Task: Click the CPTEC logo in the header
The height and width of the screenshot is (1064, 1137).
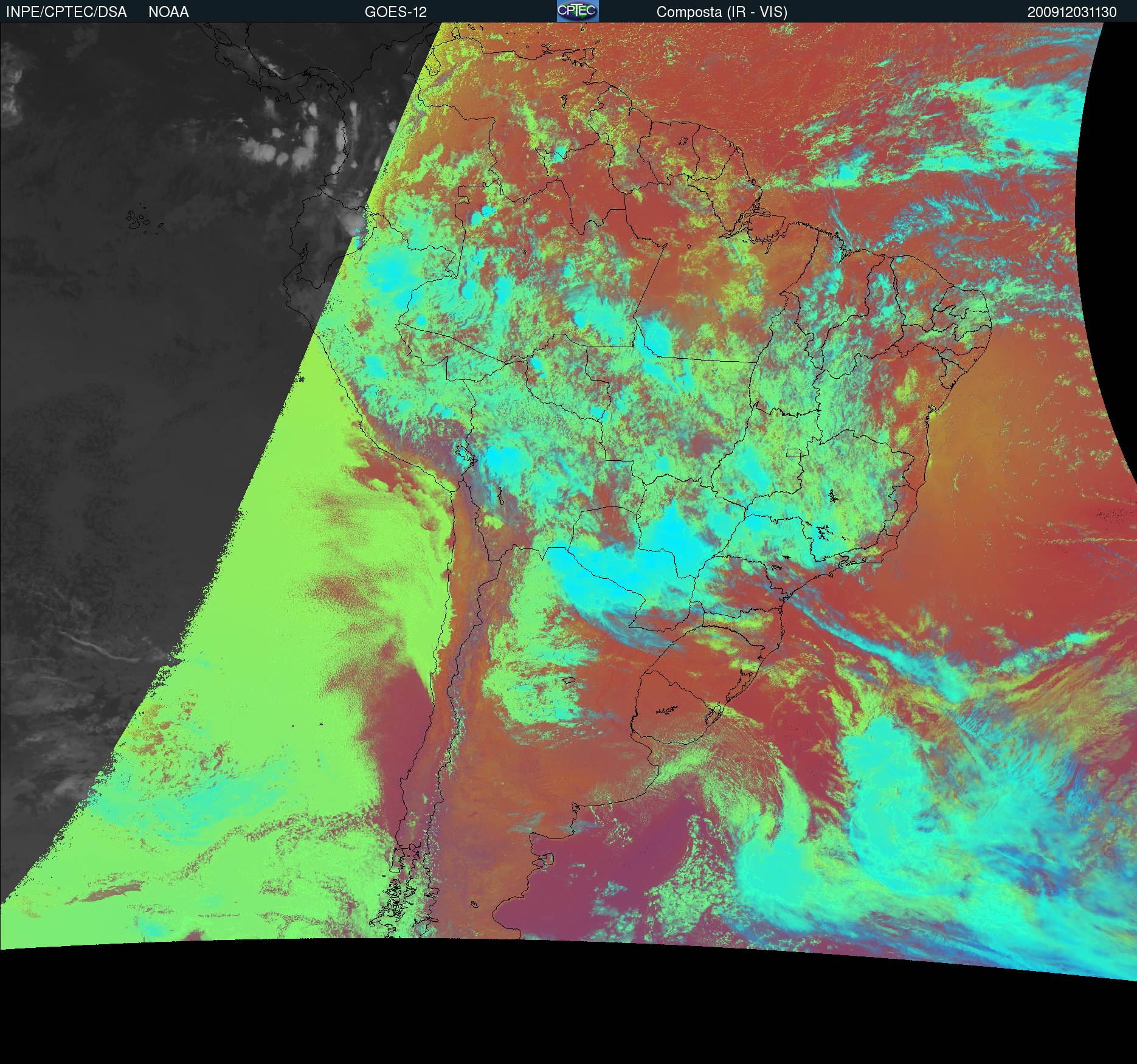Action: point(577,11)
